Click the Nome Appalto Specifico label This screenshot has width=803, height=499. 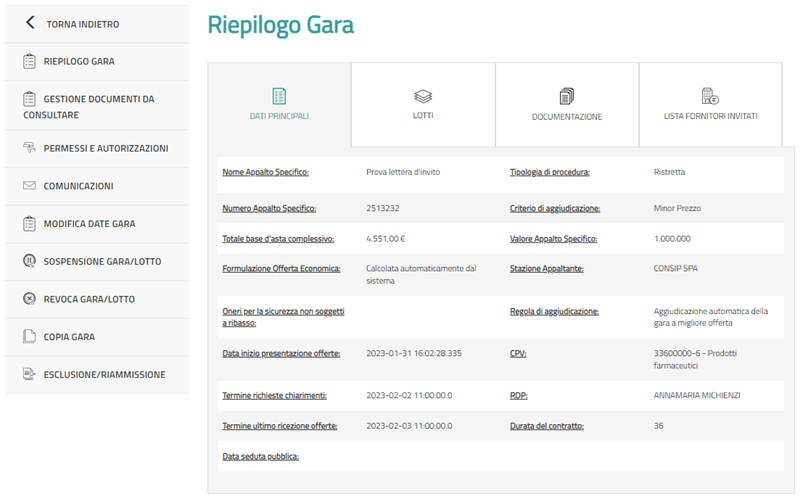coord(265,172)
